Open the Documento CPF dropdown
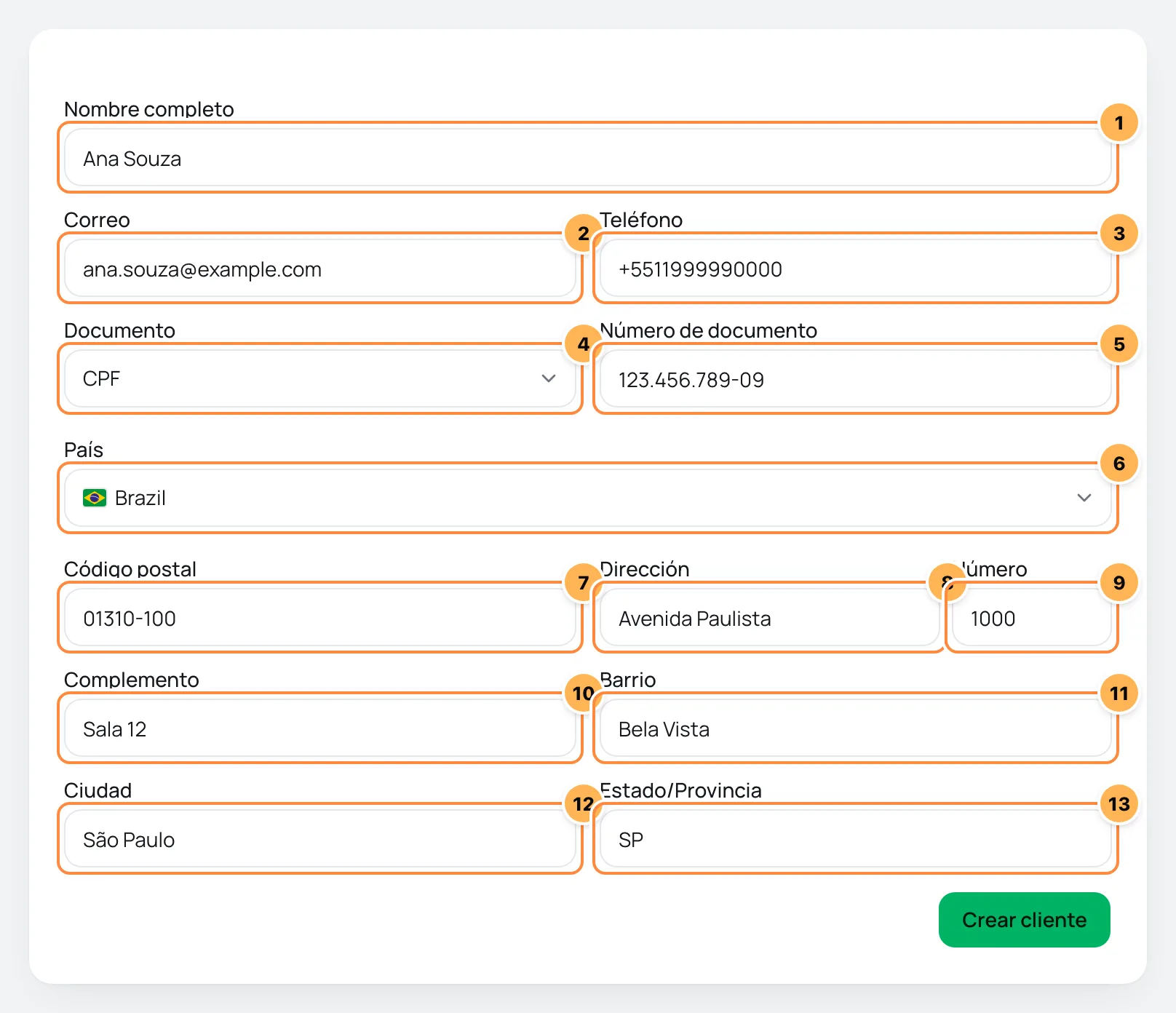 (x=320, y=379)
